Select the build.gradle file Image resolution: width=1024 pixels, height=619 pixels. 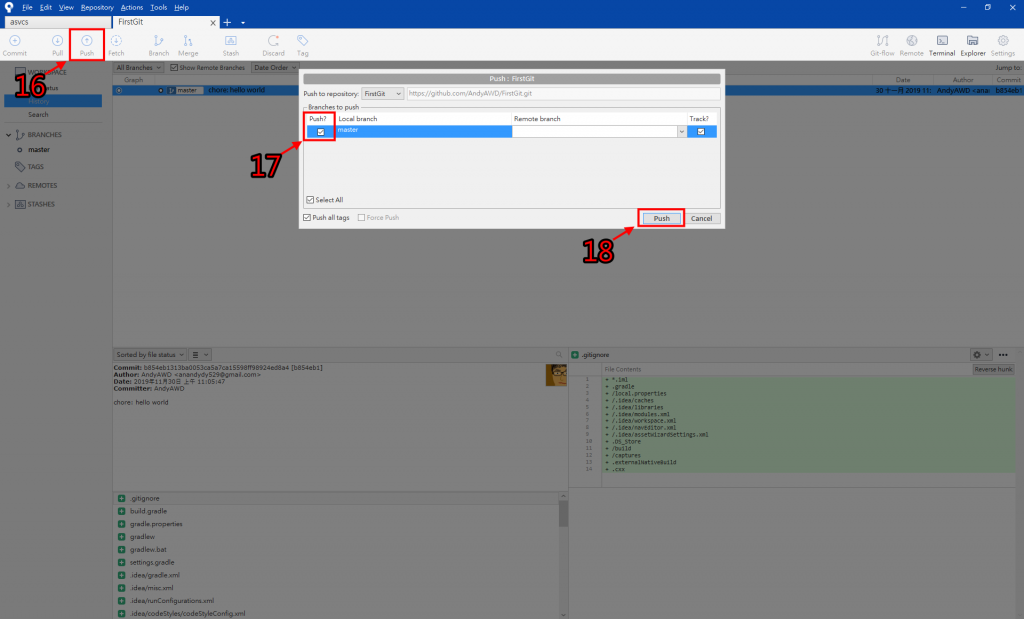tap(148, 511)
